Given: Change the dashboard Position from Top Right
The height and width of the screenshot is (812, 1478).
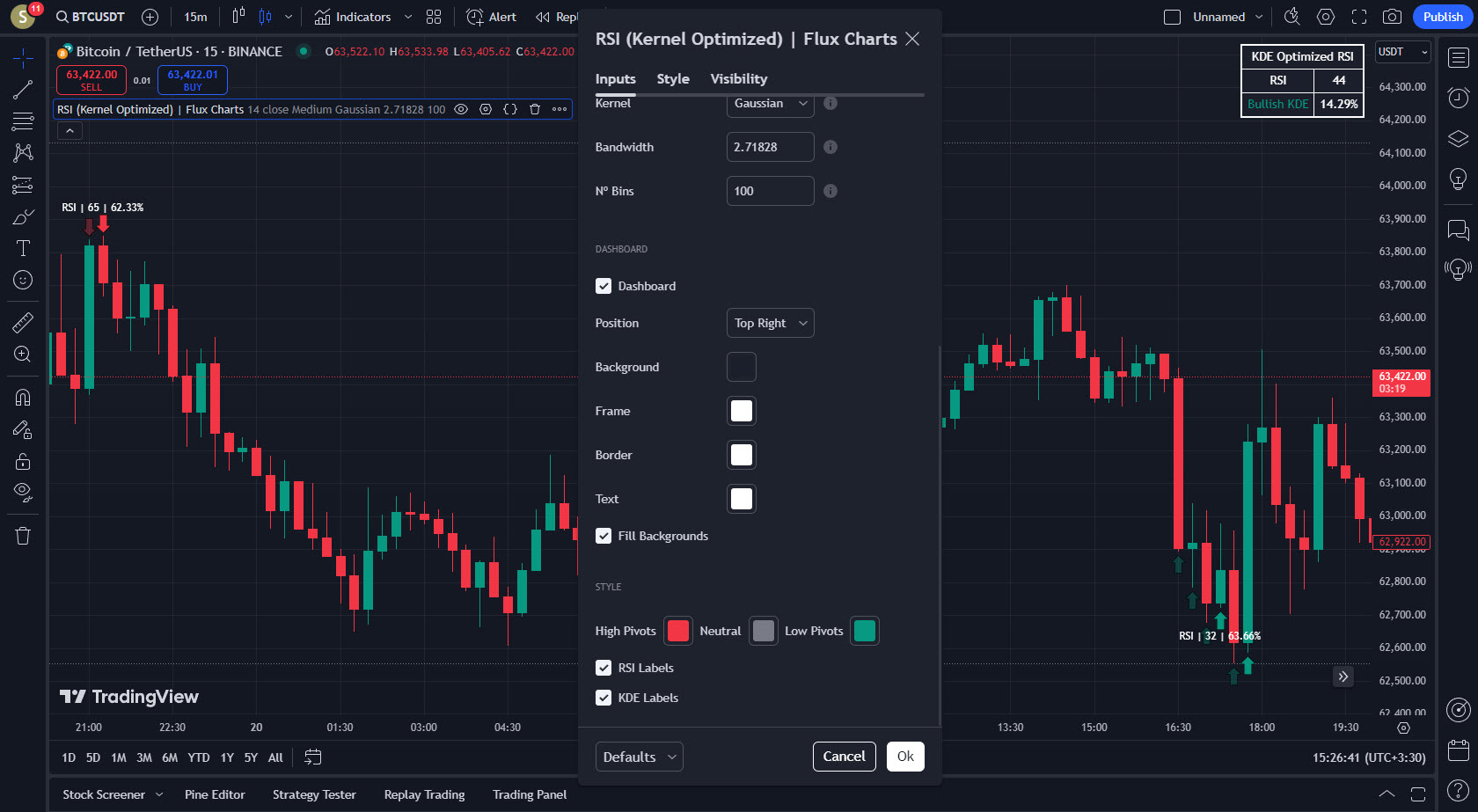Looking at the screenshot, I should pos(770,323).
